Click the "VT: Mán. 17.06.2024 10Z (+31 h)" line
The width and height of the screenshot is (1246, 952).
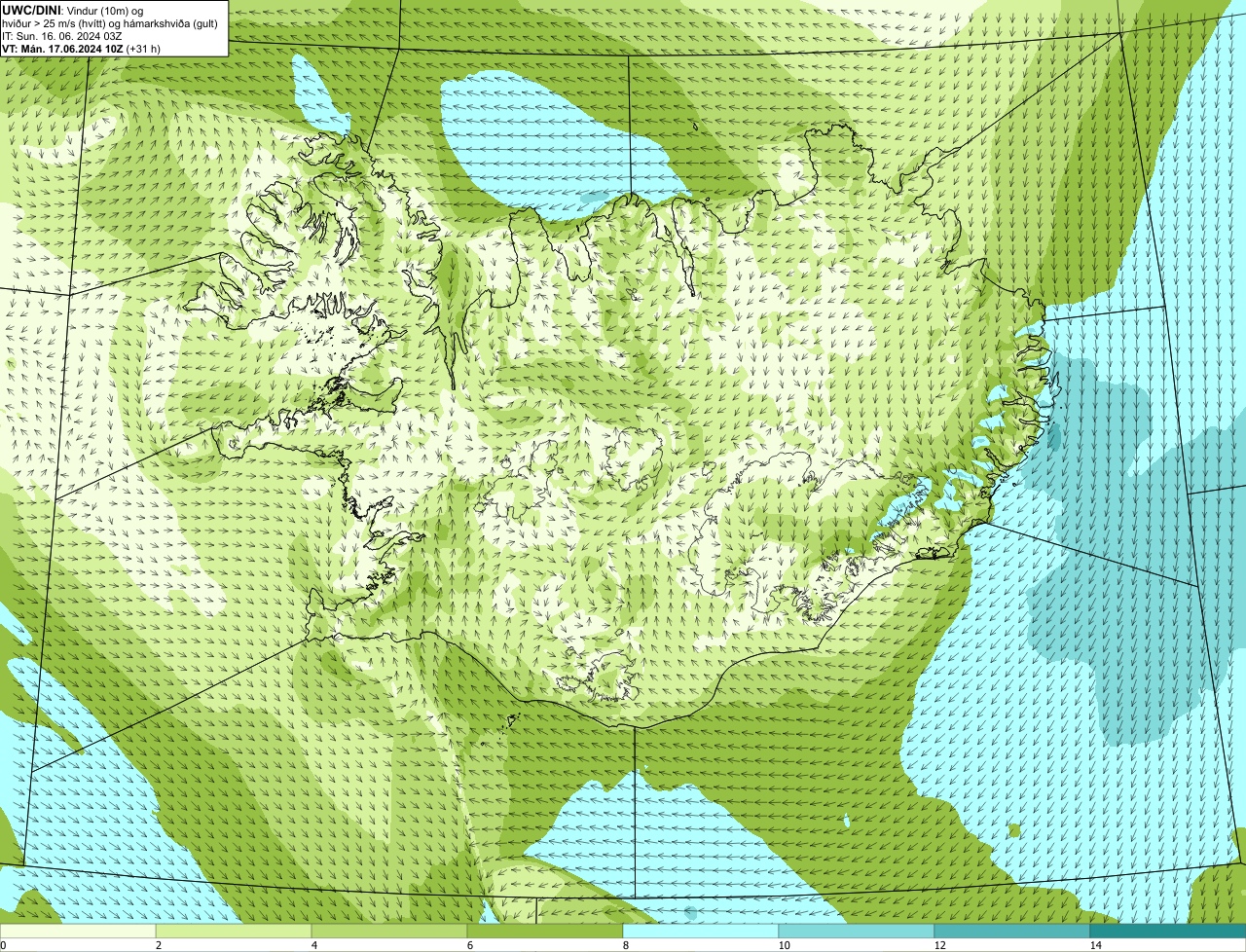(81, 49)
